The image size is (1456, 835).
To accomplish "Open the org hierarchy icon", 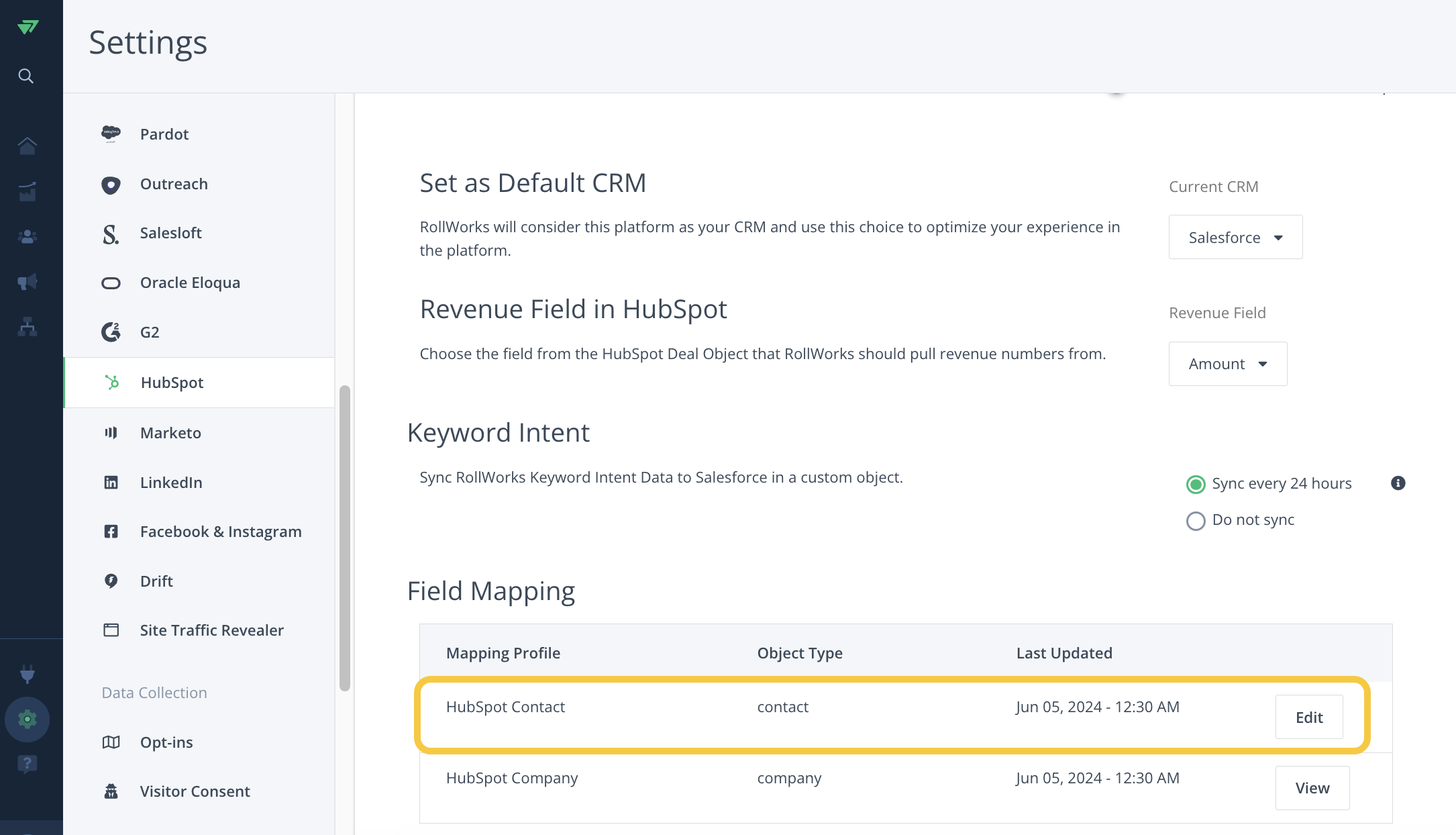I will [x=28, y=327].
